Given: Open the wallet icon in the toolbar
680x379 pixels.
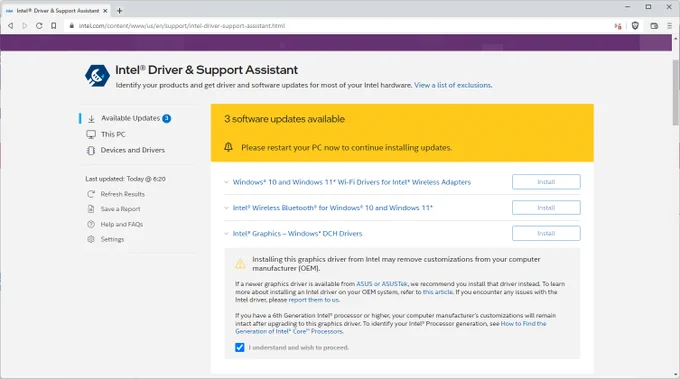Looking at the screenshot, I should (x=654, y=26).
